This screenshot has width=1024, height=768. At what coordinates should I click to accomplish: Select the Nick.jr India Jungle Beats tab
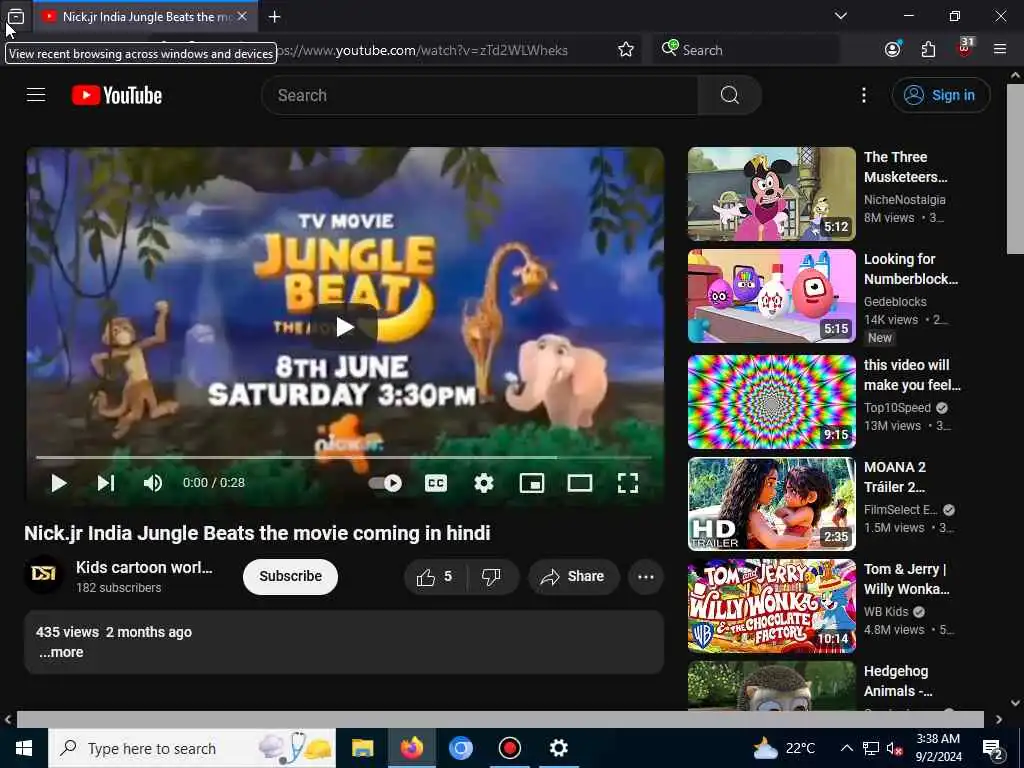pos(144,17)
